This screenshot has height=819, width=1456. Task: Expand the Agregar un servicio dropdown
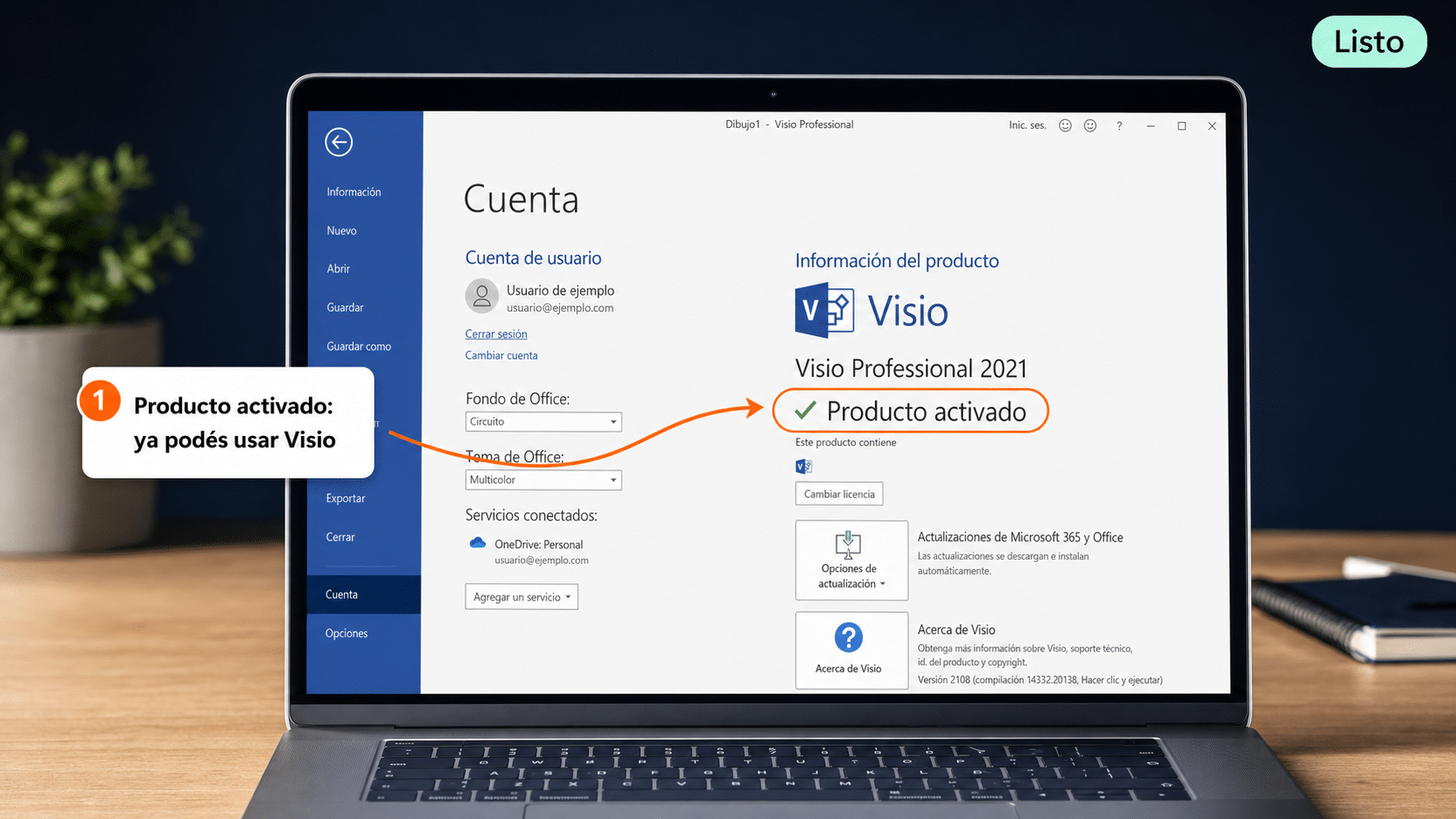tap(522, 597)
